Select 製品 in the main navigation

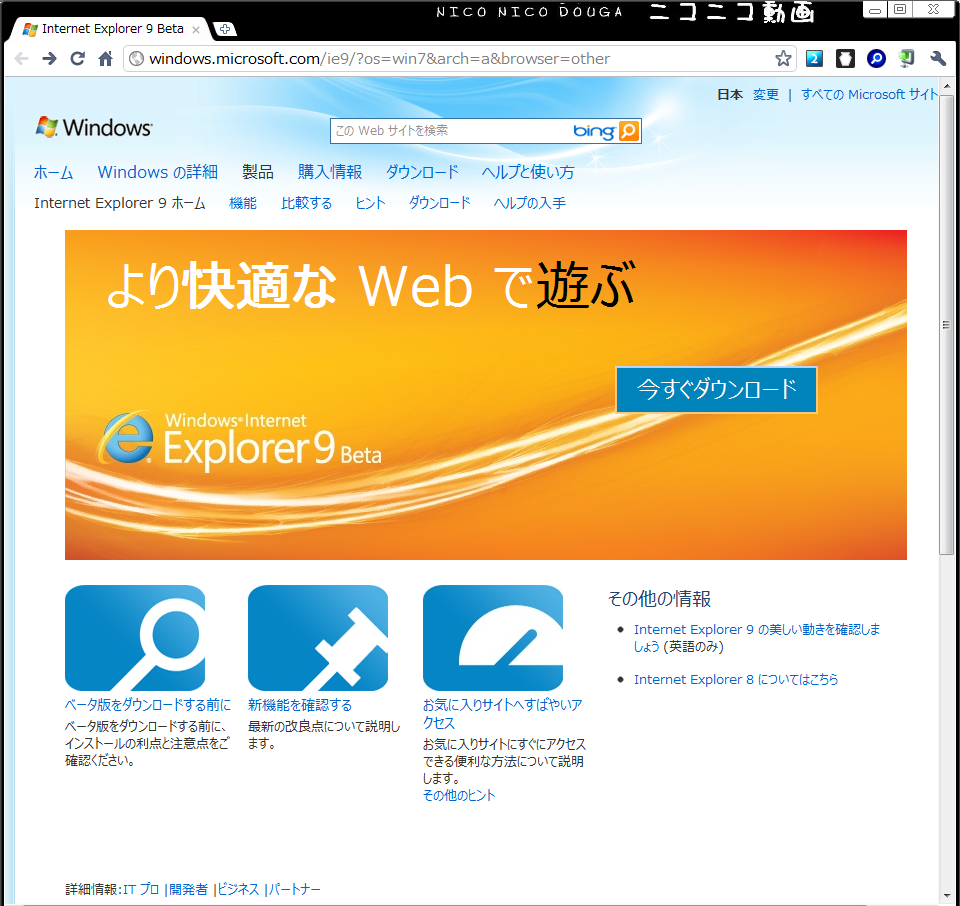pos(258,172)
